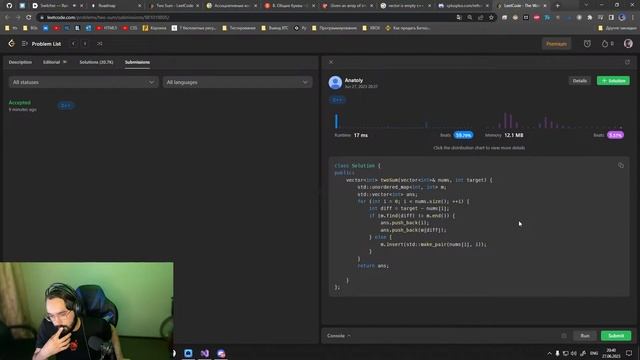Open the tab search chevron
640x360 pixels.
tap(586, 5)
